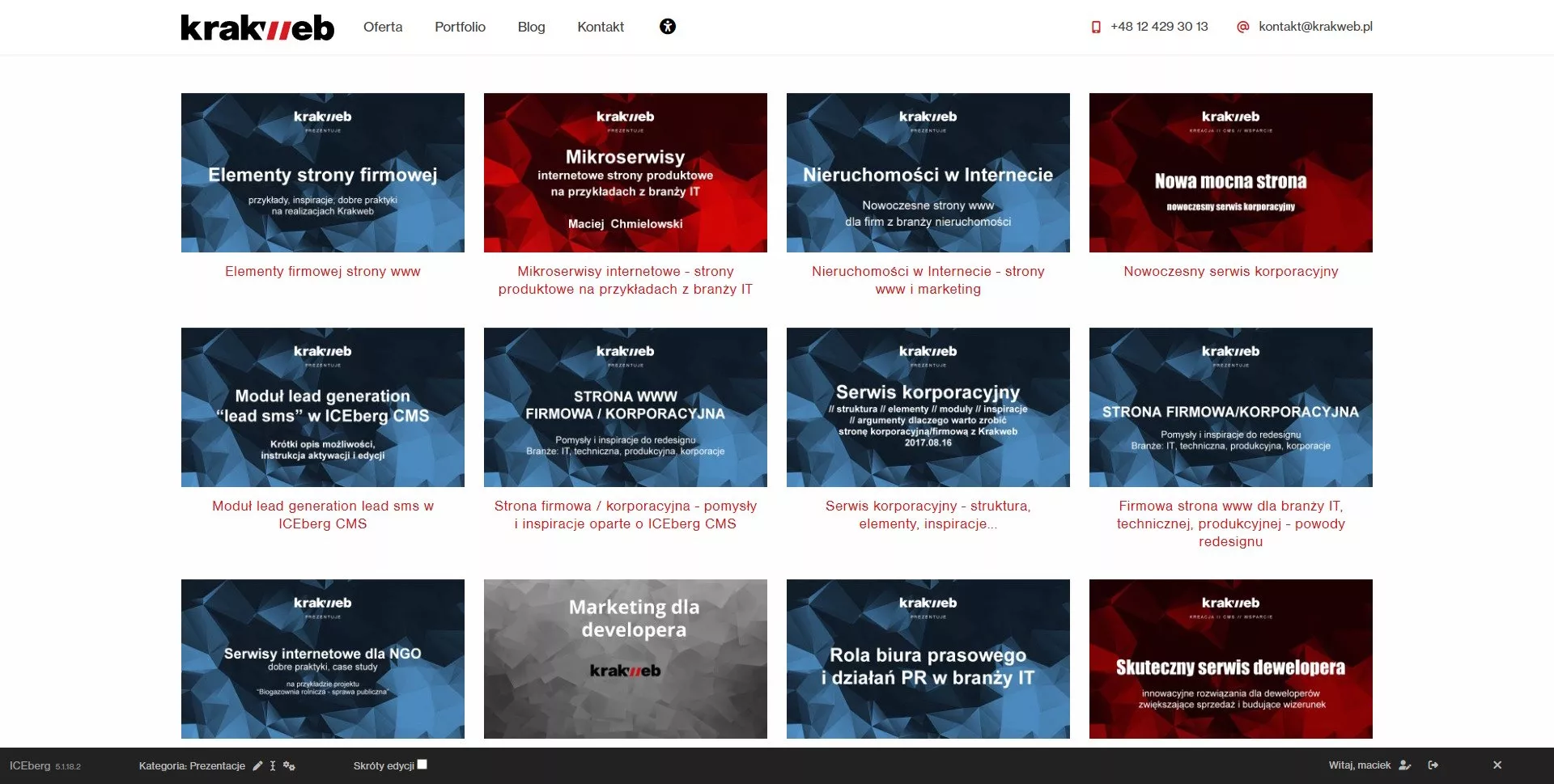Open 'Mikroserwisy internetowe' presentation link
This screenshot has width=1554, height=784.
point(626,281)
